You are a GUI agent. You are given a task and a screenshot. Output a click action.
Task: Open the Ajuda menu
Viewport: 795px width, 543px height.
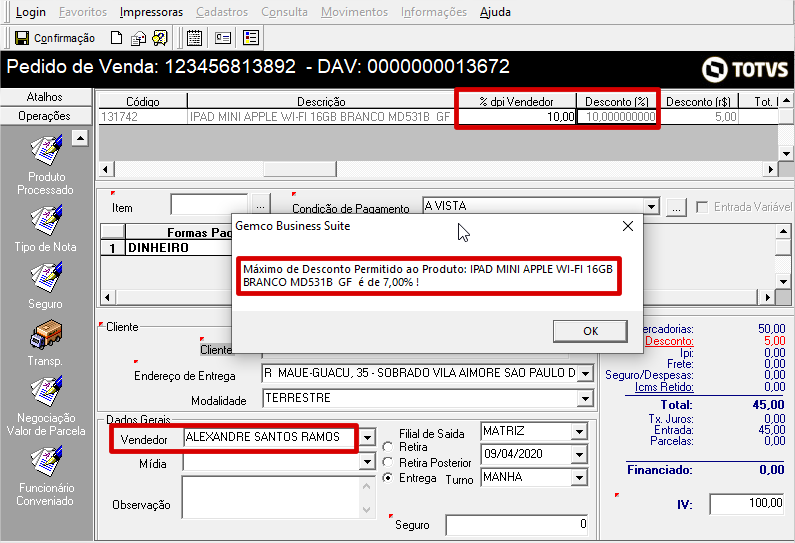point(495,12)
